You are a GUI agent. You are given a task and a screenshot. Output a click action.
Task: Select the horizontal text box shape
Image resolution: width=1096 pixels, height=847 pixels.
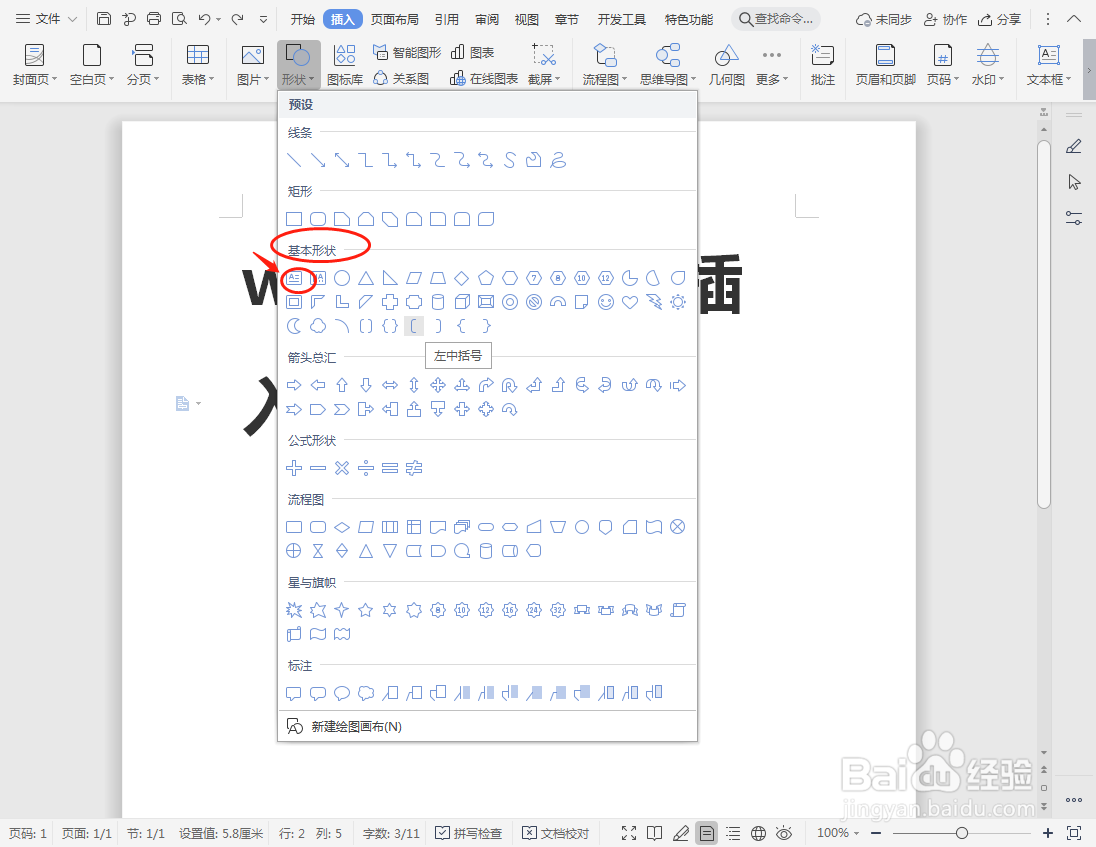point(294,278)
